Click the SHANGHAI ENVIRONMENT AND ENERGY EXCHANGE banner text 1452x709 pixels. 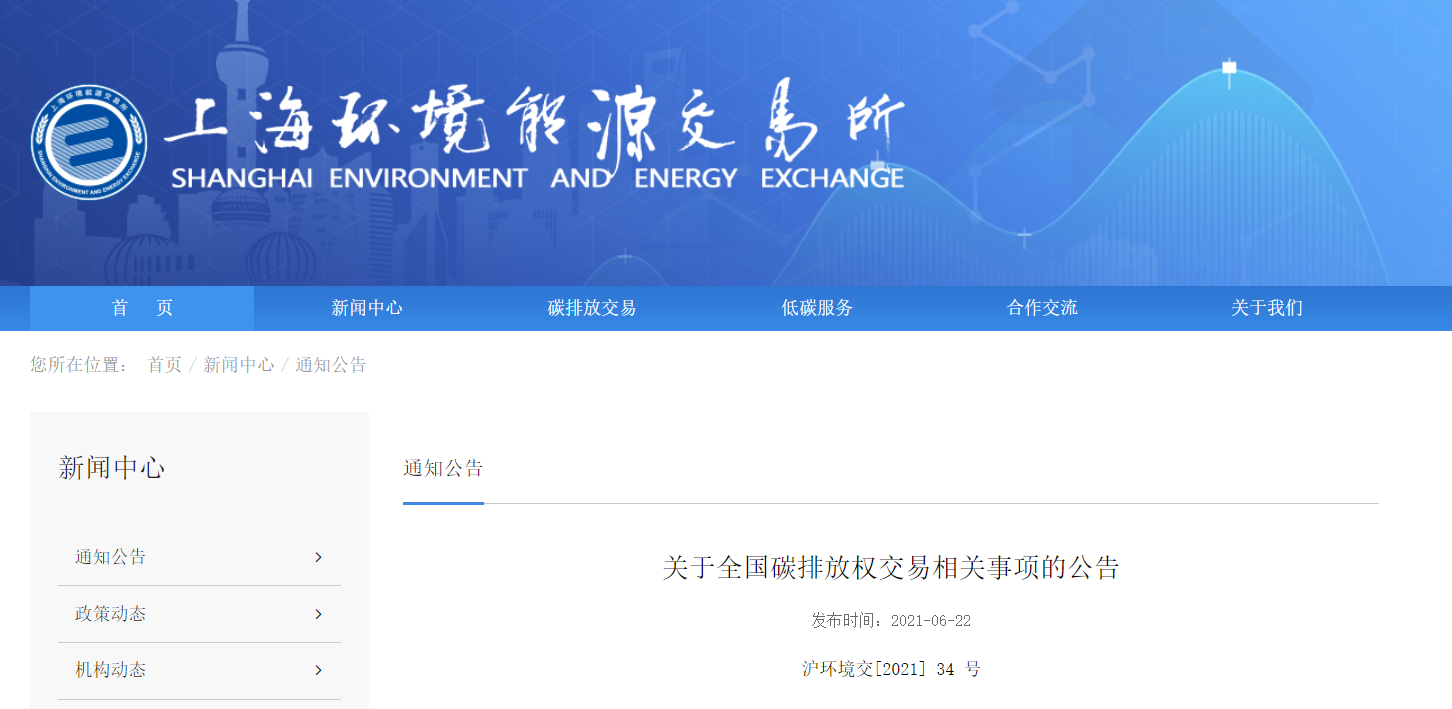538,179
